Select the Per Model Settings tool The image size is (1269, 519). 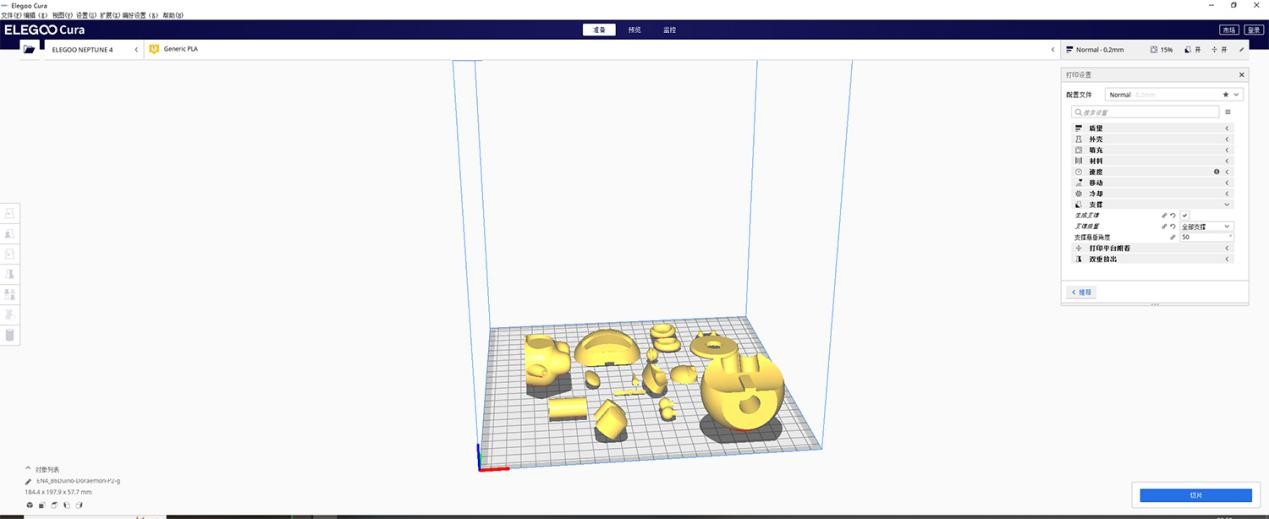point(10,294)
